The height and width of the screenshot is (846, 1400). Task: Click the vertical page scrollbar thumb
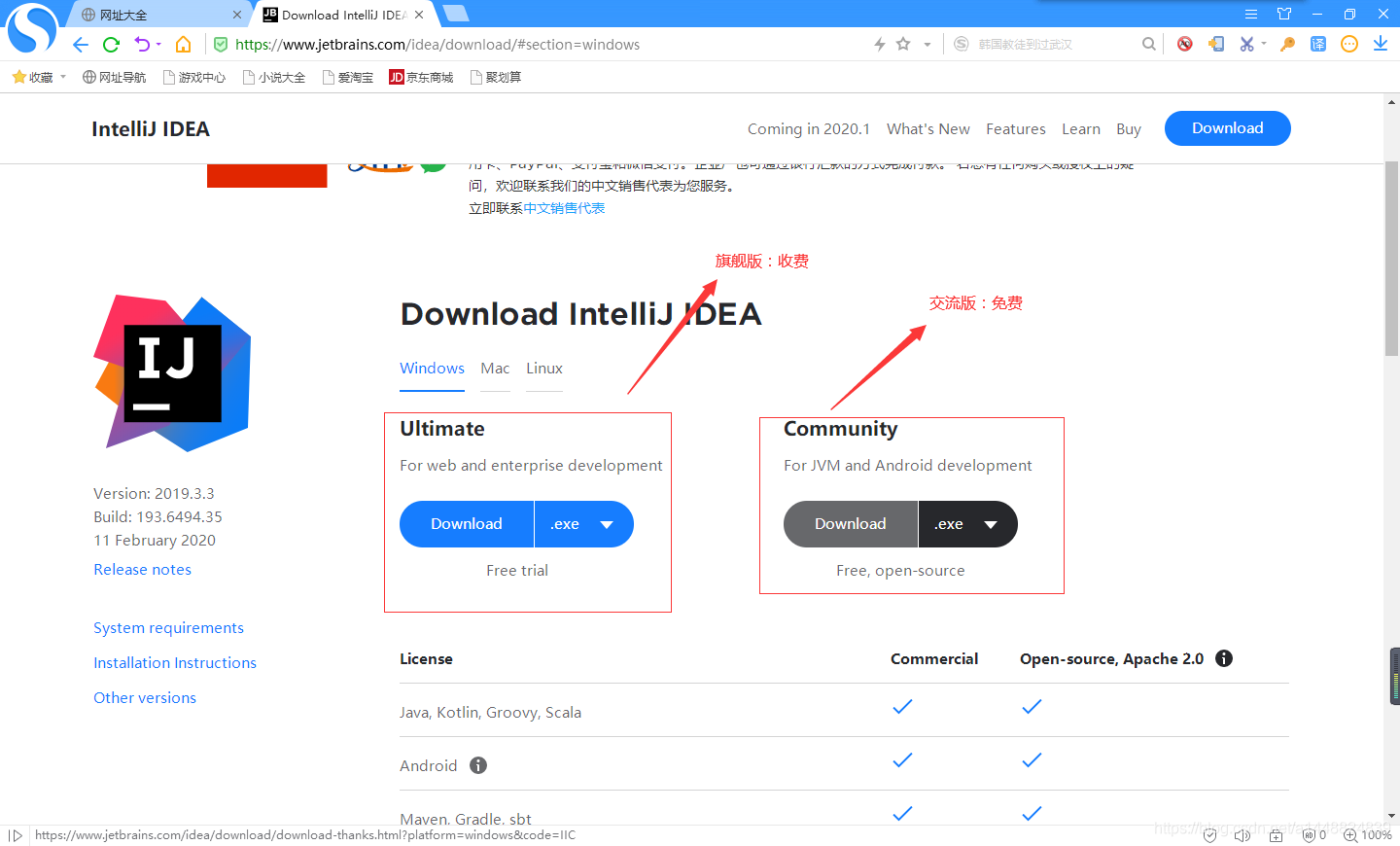[1392, 259]
